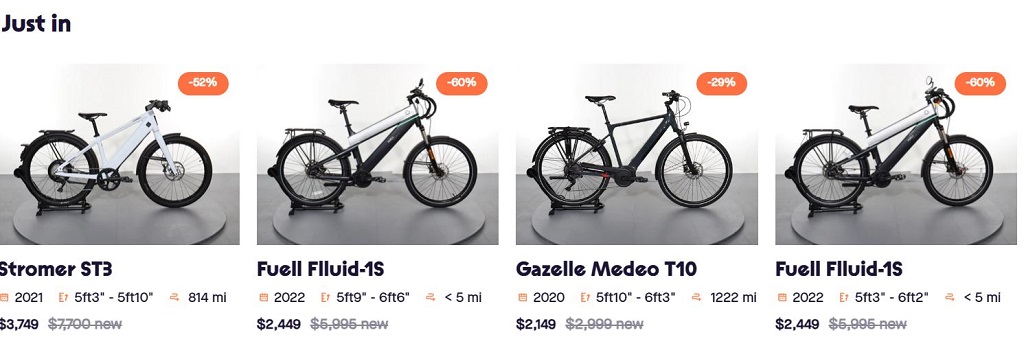Click the calendar icon on the last Fuell listing
The image size is (1024, 361).
[782, 298]
